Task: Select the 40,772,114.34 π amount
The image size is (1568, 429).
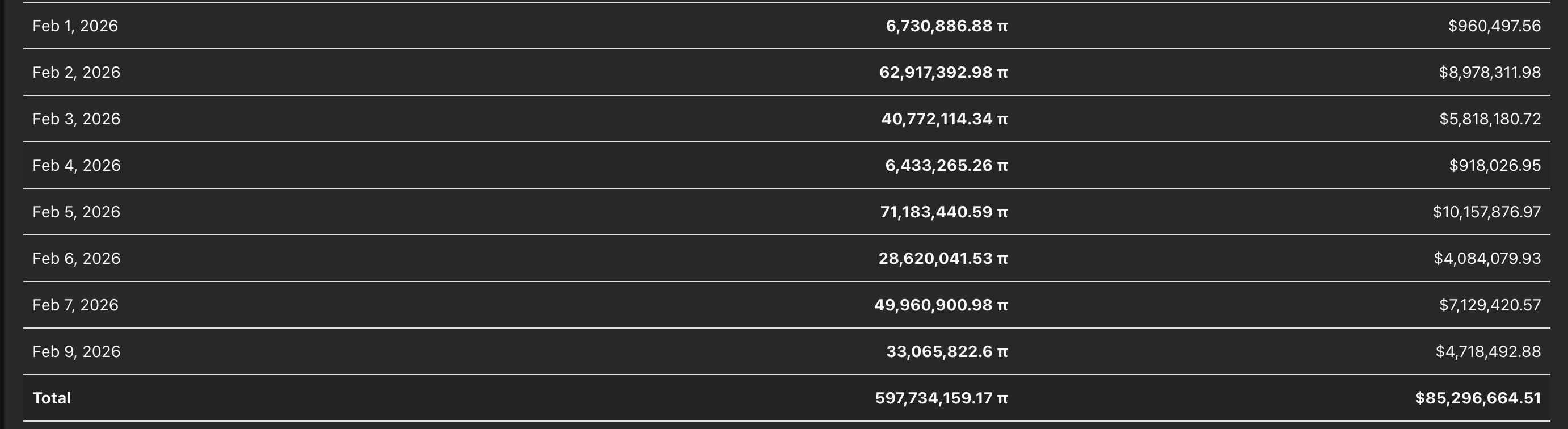Action: pos(944,119)
